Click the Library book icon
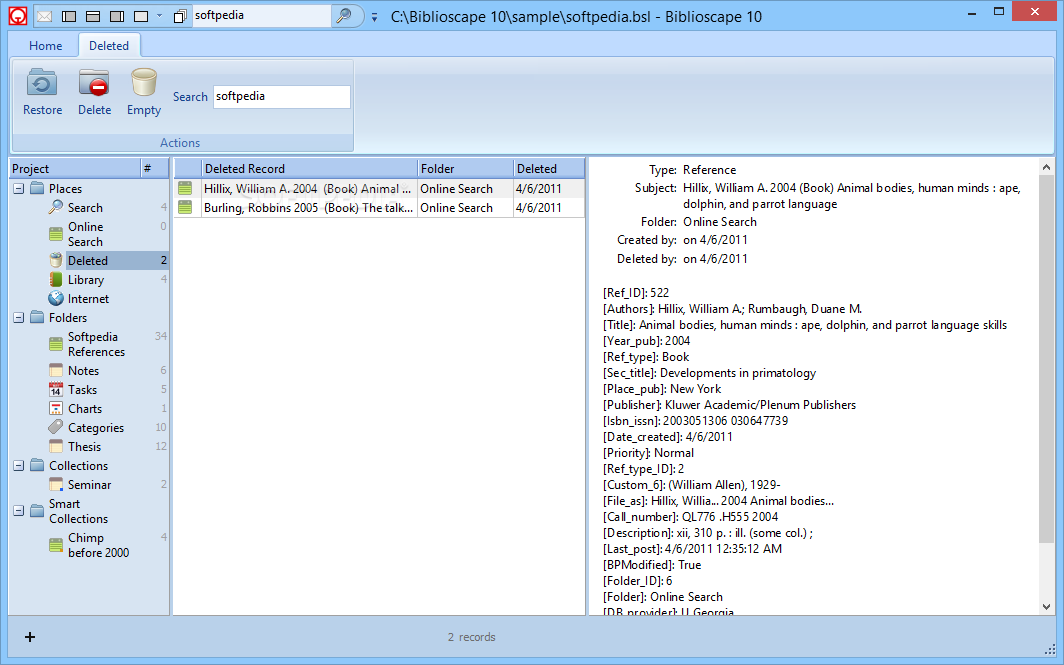Image resolution: width=1064 pixels, height=665 pixels. tap(56, 279)
